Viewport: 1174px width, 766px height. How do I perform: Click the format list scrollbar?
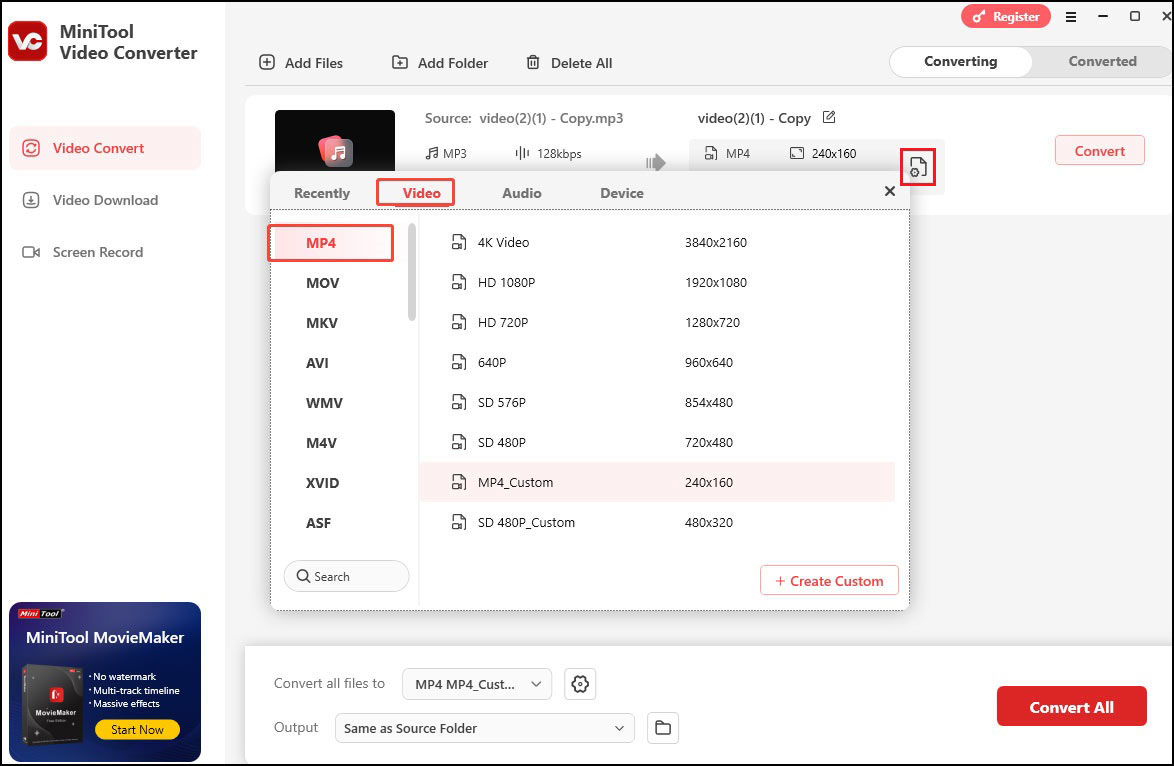coord(412,271)
